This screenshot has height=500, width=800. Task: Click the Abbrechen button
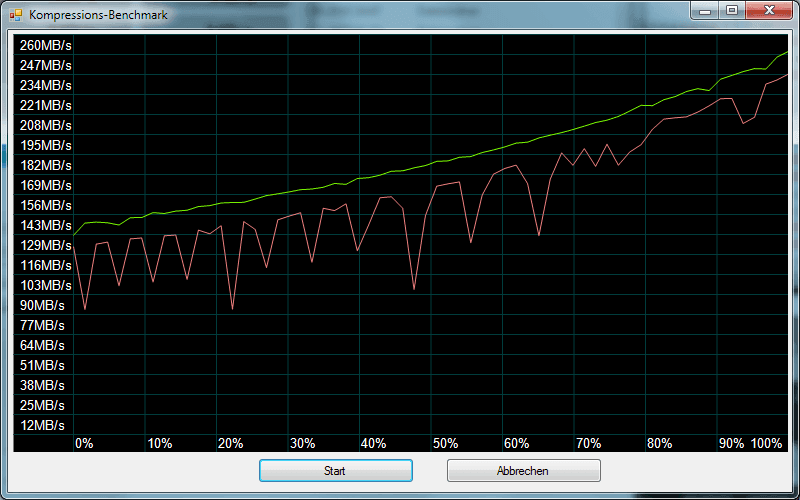click(x=523, y=470)
